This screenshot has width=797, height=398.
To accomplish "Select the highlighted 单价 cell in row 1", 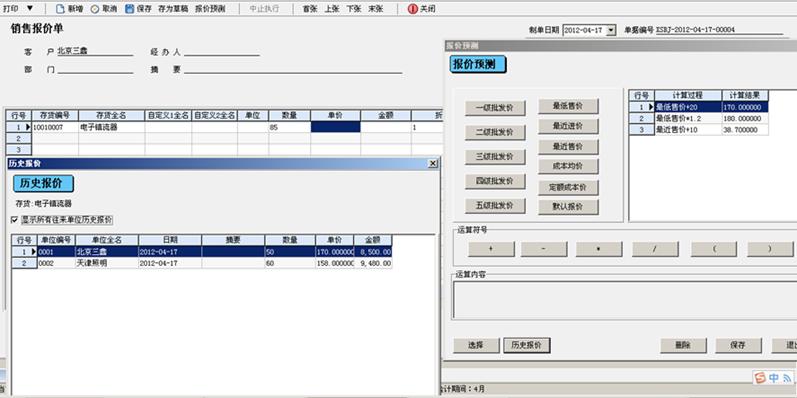I will pyautogui.click(x=335, y=127).
